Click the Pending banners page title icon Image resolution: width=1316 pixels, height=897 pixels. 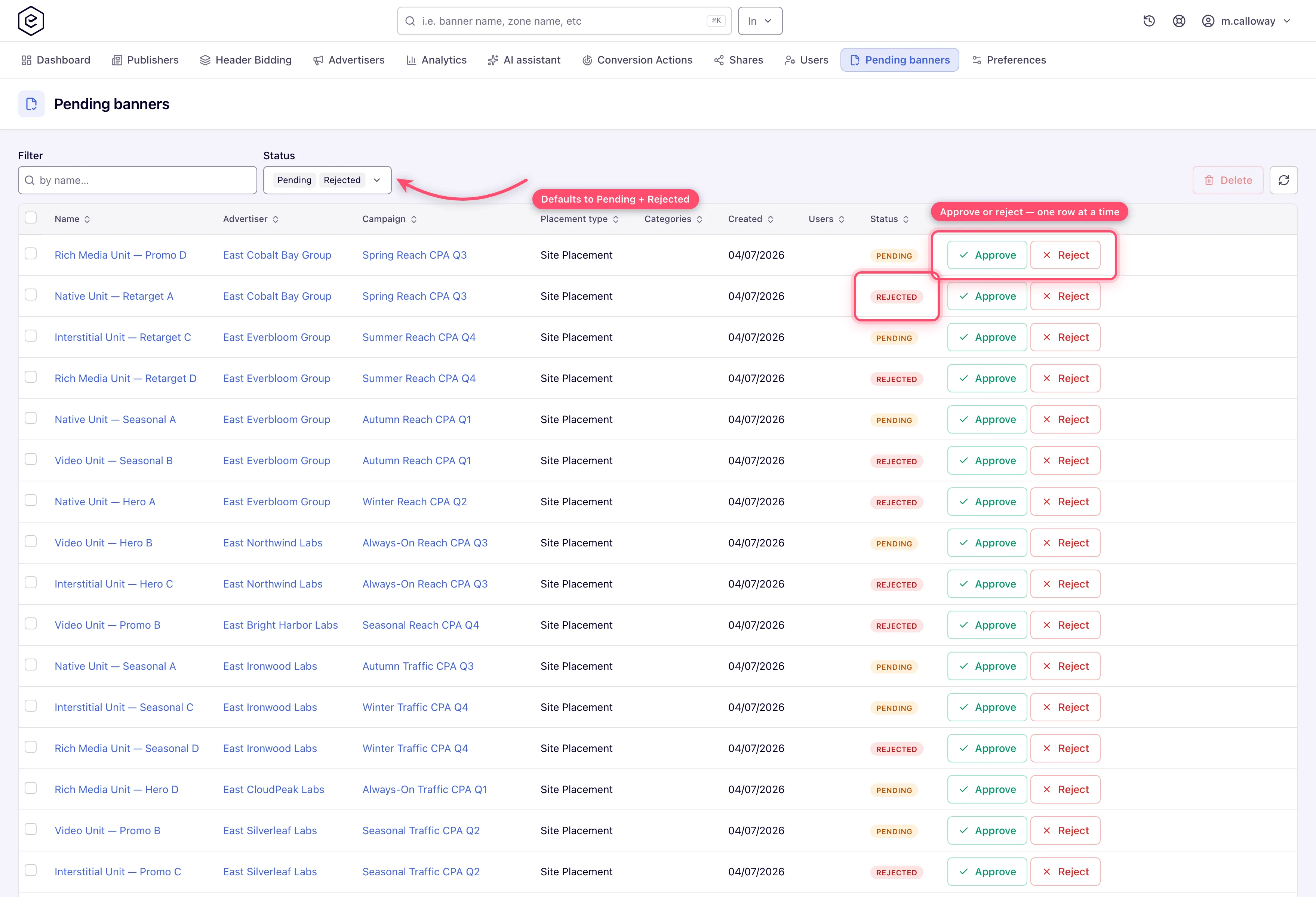pos(31,104)
